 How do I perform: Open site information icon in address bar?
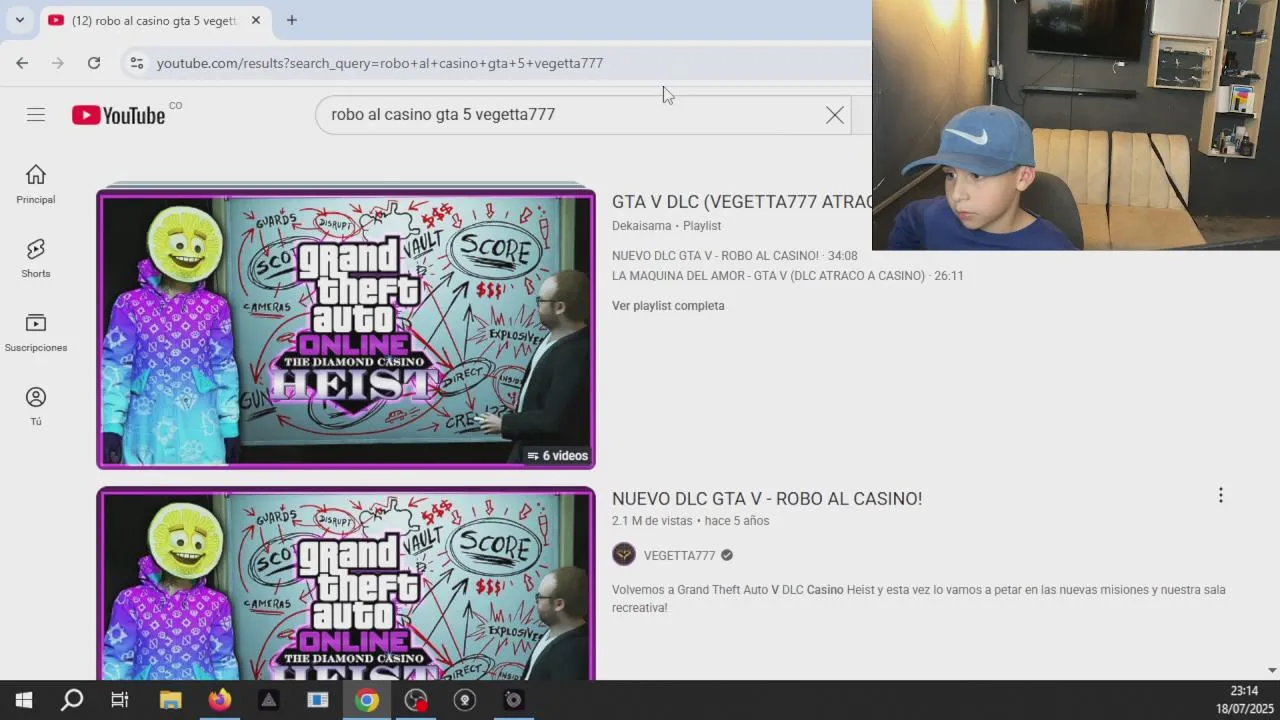(137, 63)
